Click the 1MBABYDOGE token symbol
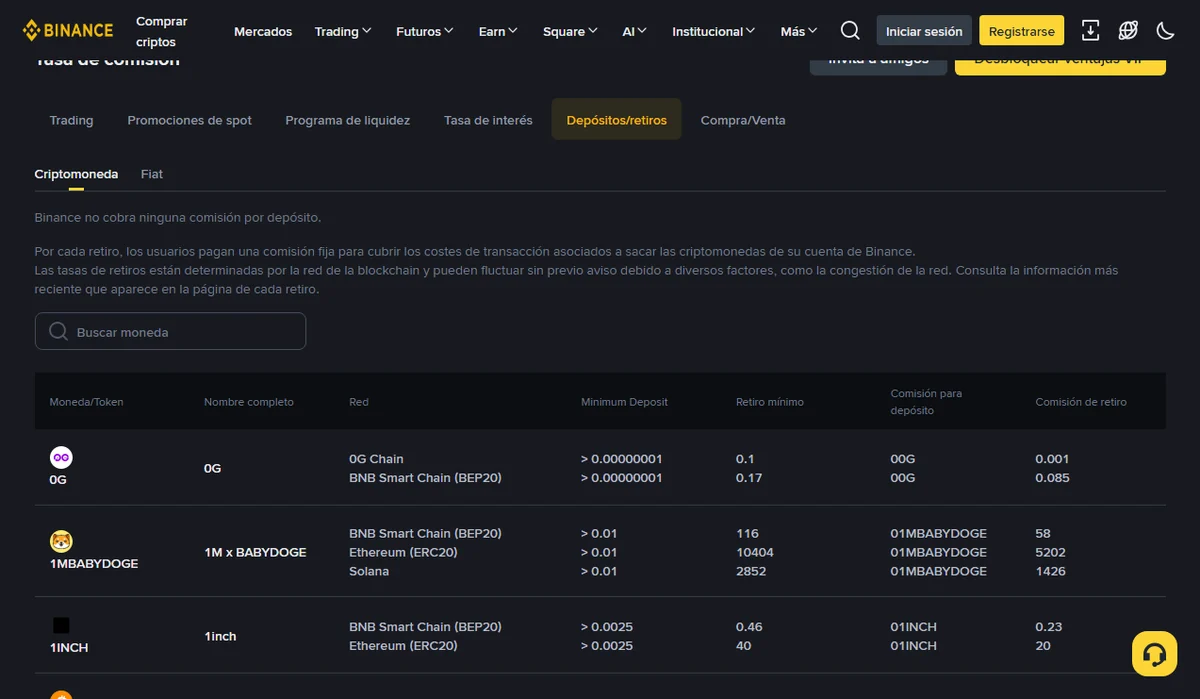The image size is (1200, 699). coord(94,563)
